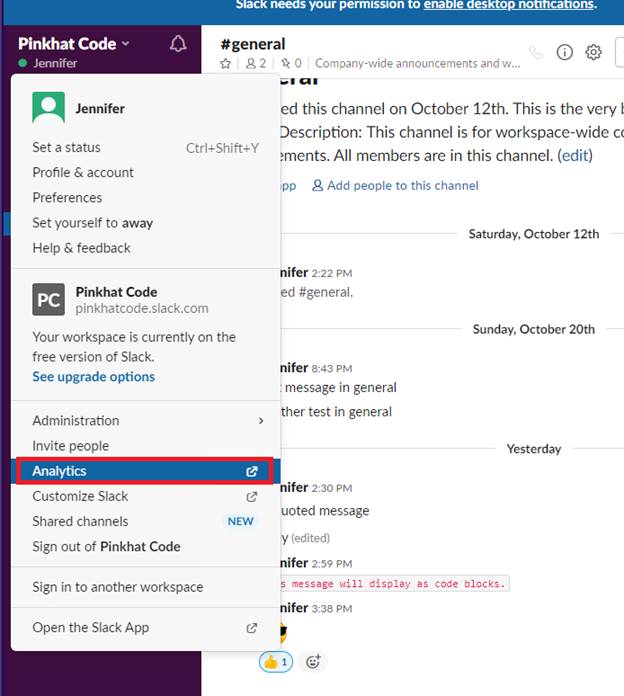Open Profile & account
This screenshot has height=696, width=624.
[x=146, y=172]
